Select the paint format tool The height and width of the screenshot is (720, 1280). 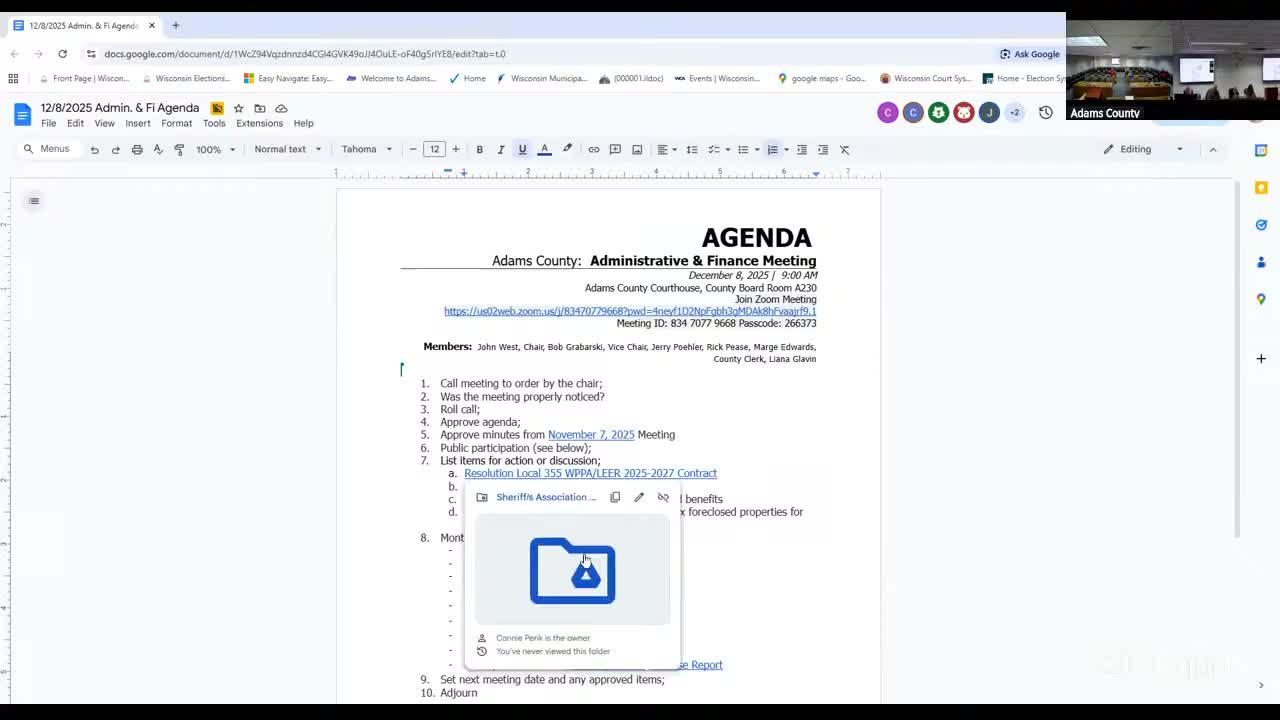(179, 150)
